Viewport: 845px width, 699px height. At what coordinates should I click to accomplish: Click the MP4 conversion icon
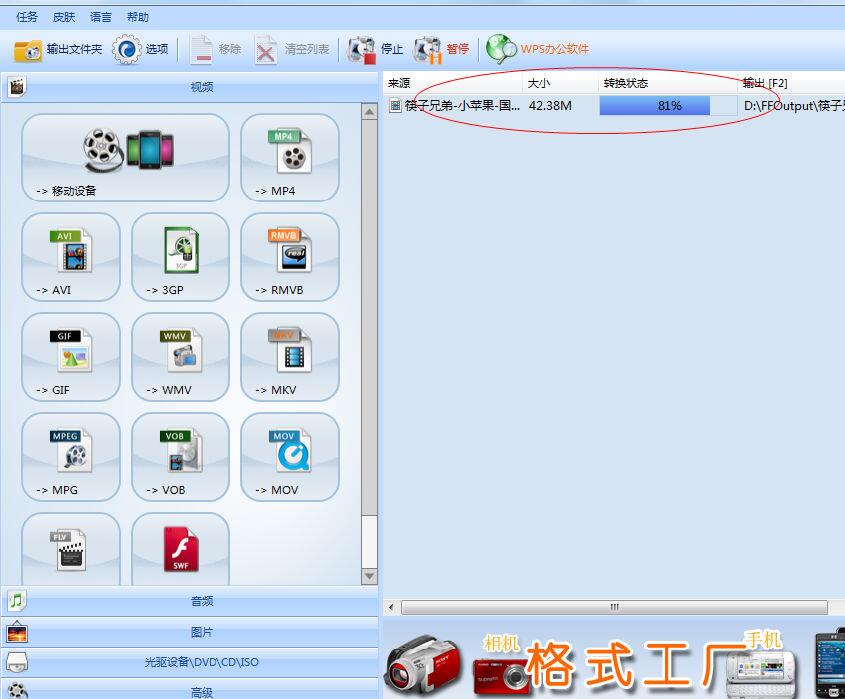click(290, 157)
